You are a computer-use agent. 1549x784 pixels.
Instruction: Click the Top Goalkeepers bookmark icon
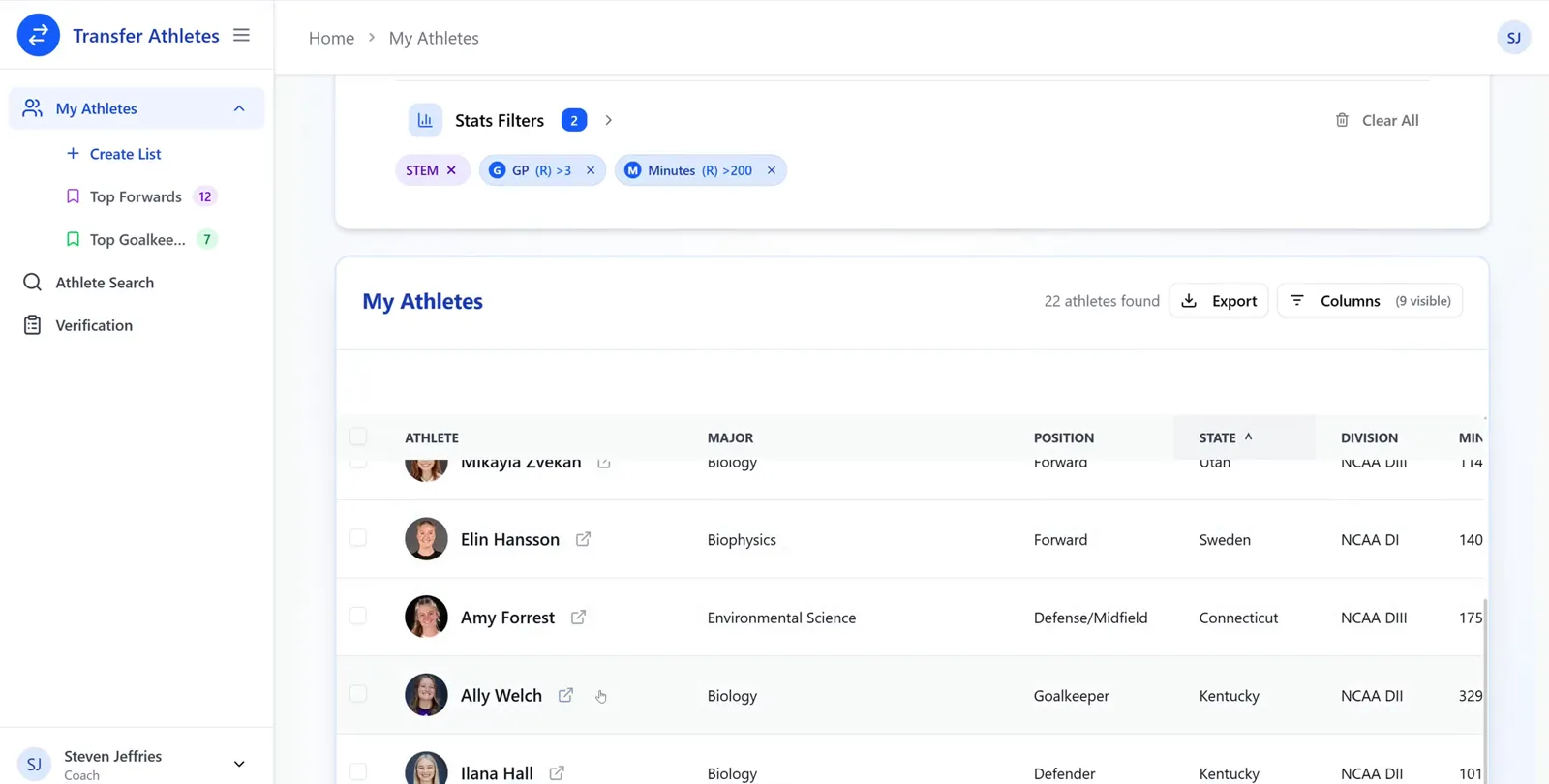(73, 239)
